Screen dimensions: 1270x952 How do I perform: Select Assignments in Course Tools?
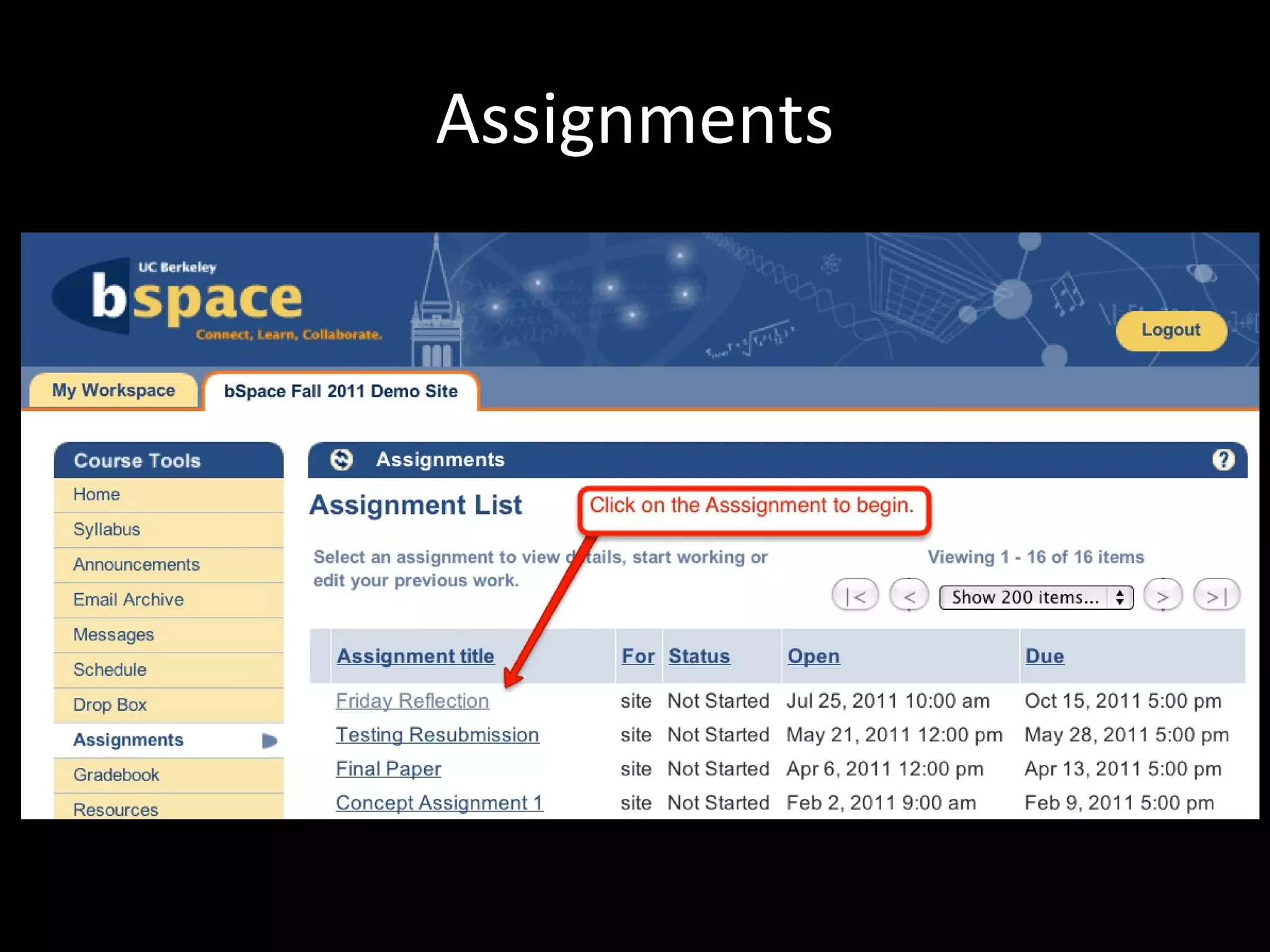tap(169, 740)
